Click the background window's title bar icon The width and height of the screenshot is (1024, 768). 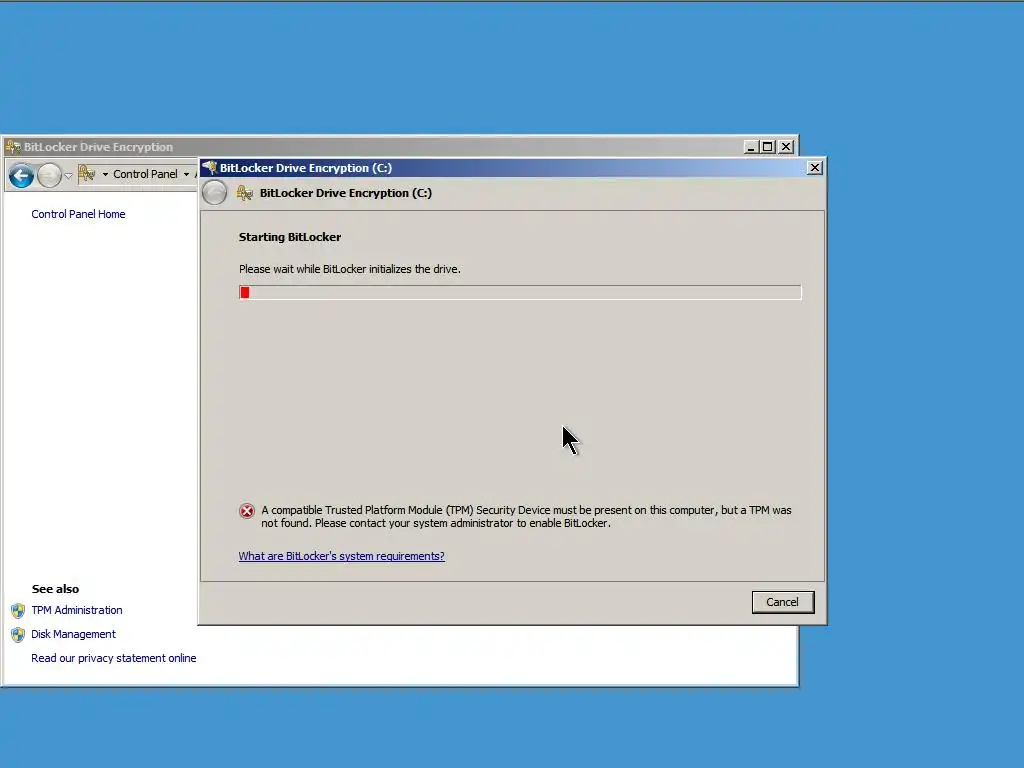pyautogui.click(x=13, y=147)
